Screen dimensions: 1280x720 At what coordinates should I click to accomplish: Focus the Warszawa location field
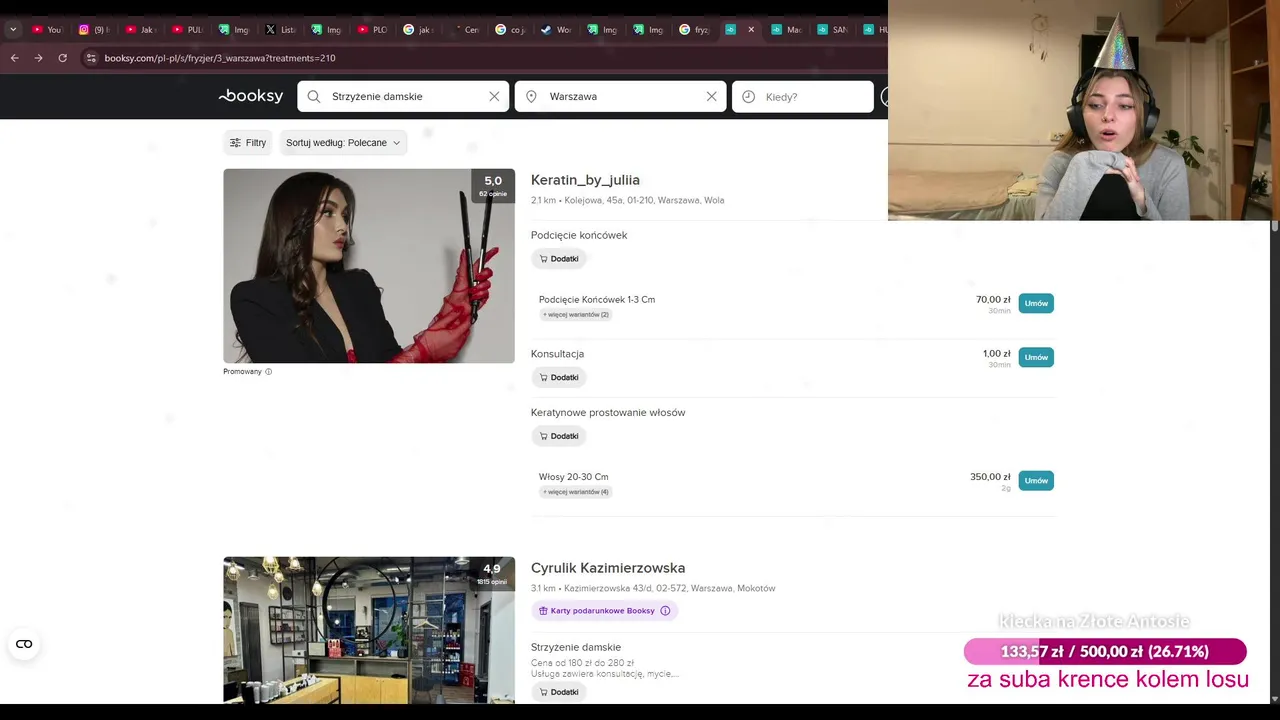(x=620, y=97)
